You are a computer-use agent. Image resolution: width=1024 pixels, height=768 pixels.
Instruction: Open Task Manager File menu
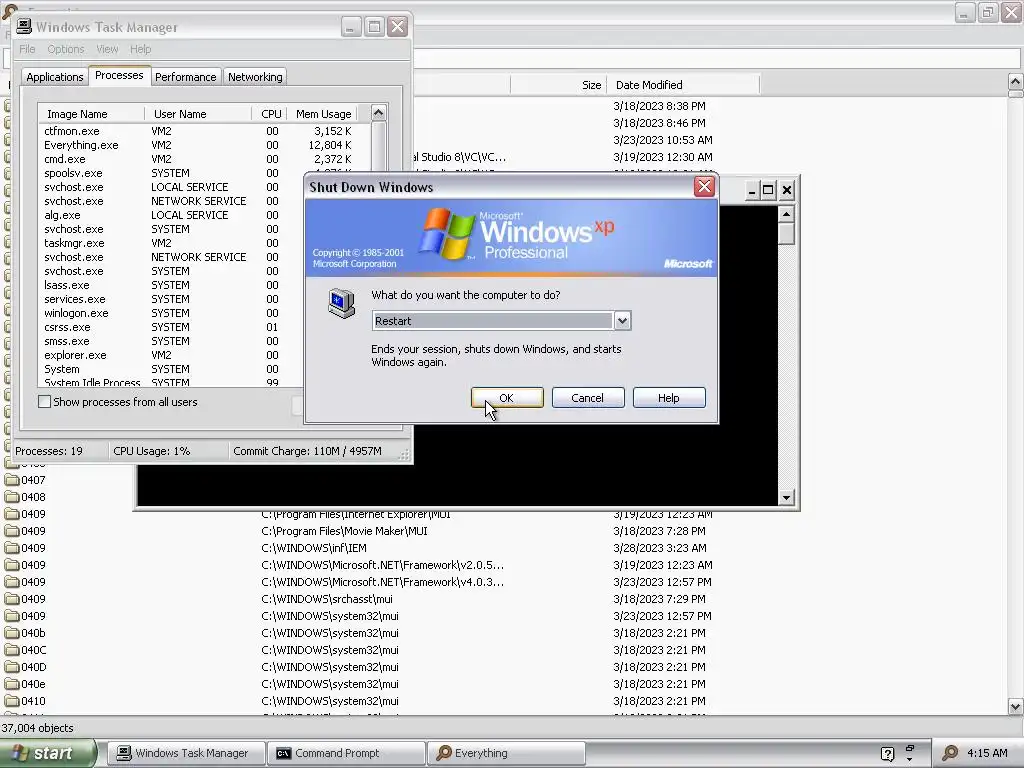[27, 49]
